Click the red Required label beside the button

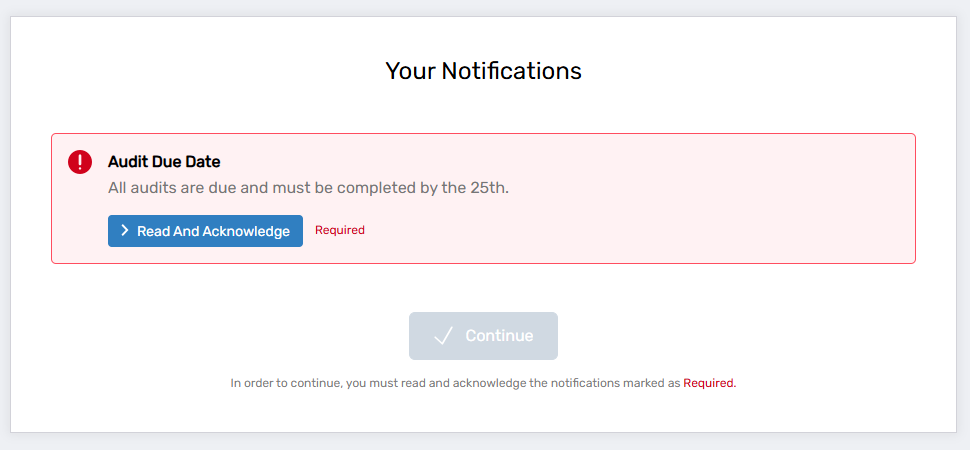coord(340,230)
